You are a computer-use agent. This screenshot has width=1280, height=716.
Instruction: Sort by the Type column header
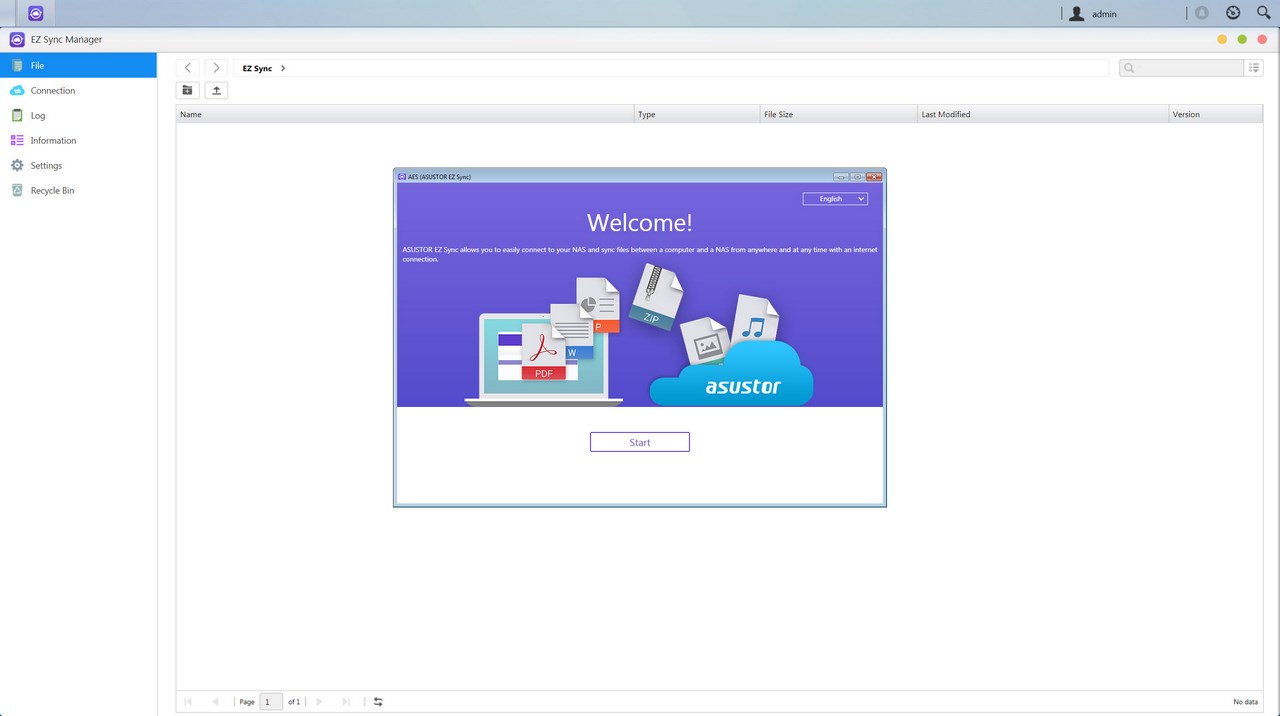coord(697,114)
